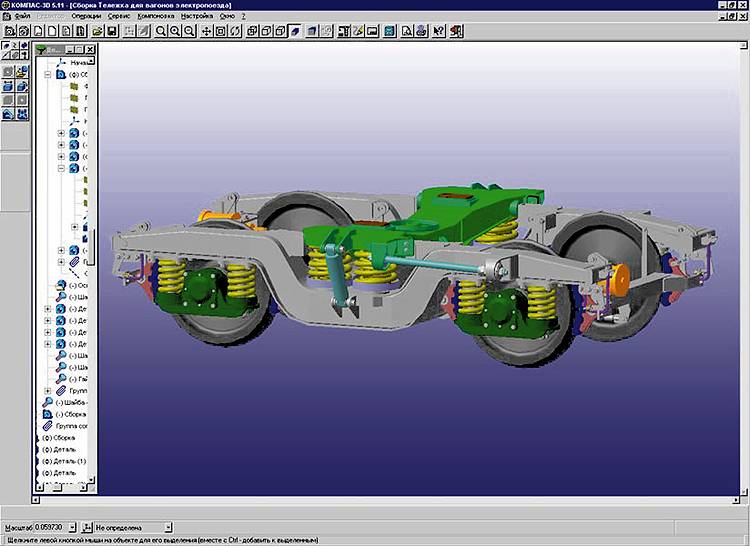Click the coordinate-system icon beside Не определена
Screen dimensions: 750x546
(87, 527)
